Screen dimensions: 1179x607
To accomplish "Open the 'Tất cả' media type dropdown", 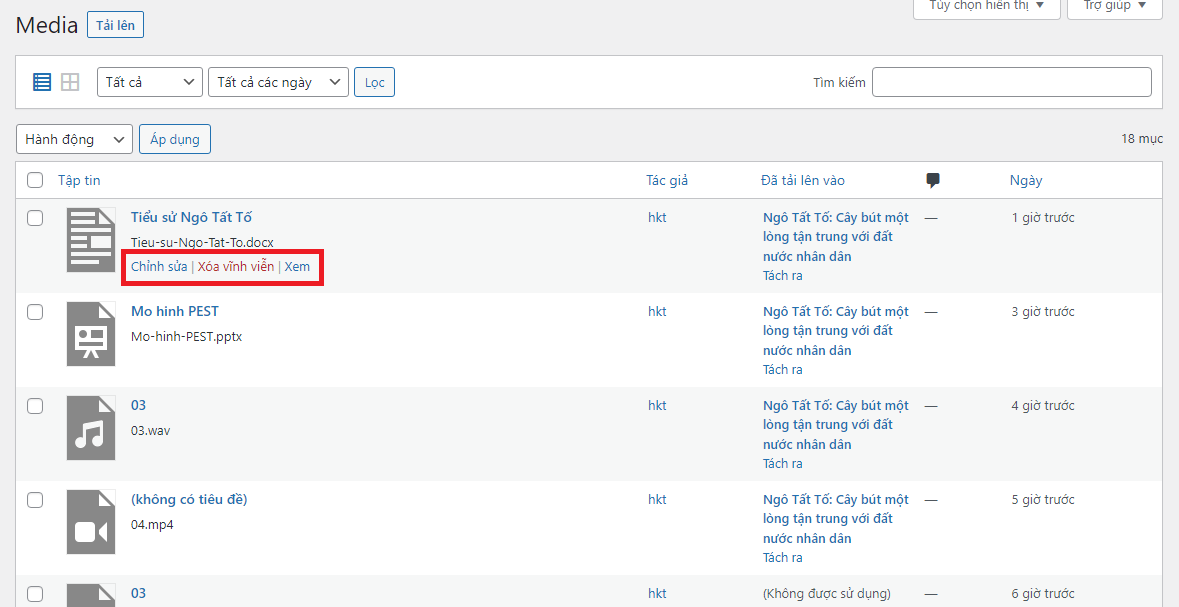I will pyautogui.click(x=150, y=82).
